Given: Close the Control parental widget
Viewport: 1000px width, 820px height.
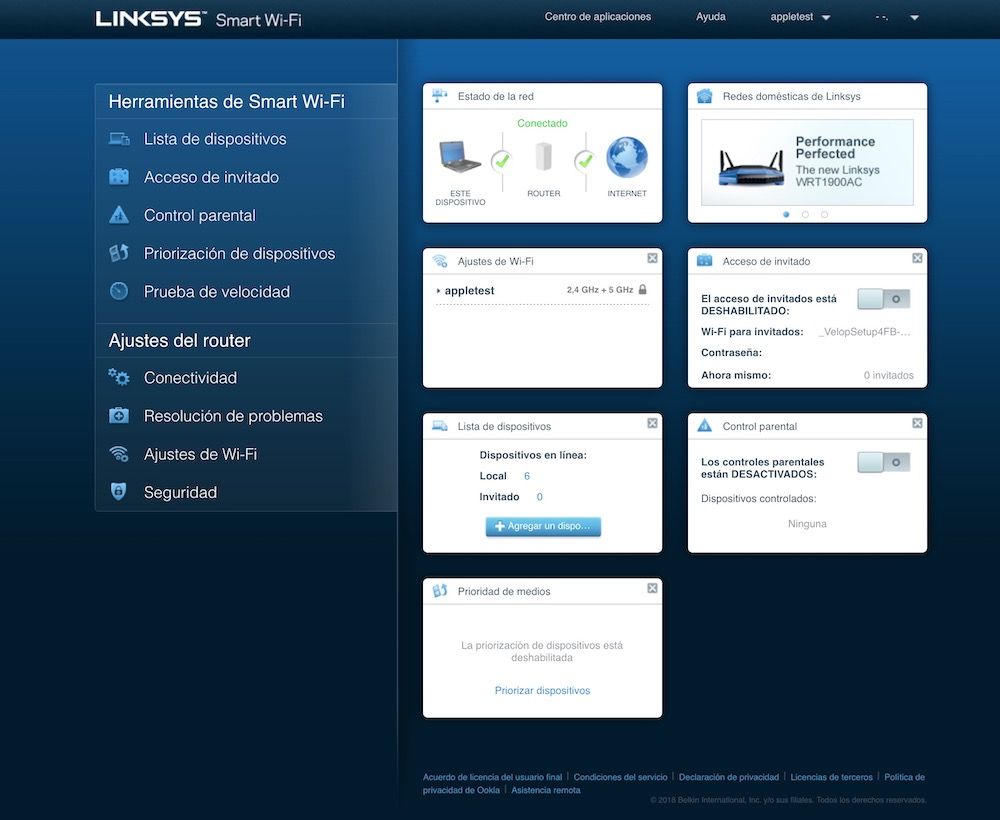Looking at the screenshot, I should (x=917, y=423).
